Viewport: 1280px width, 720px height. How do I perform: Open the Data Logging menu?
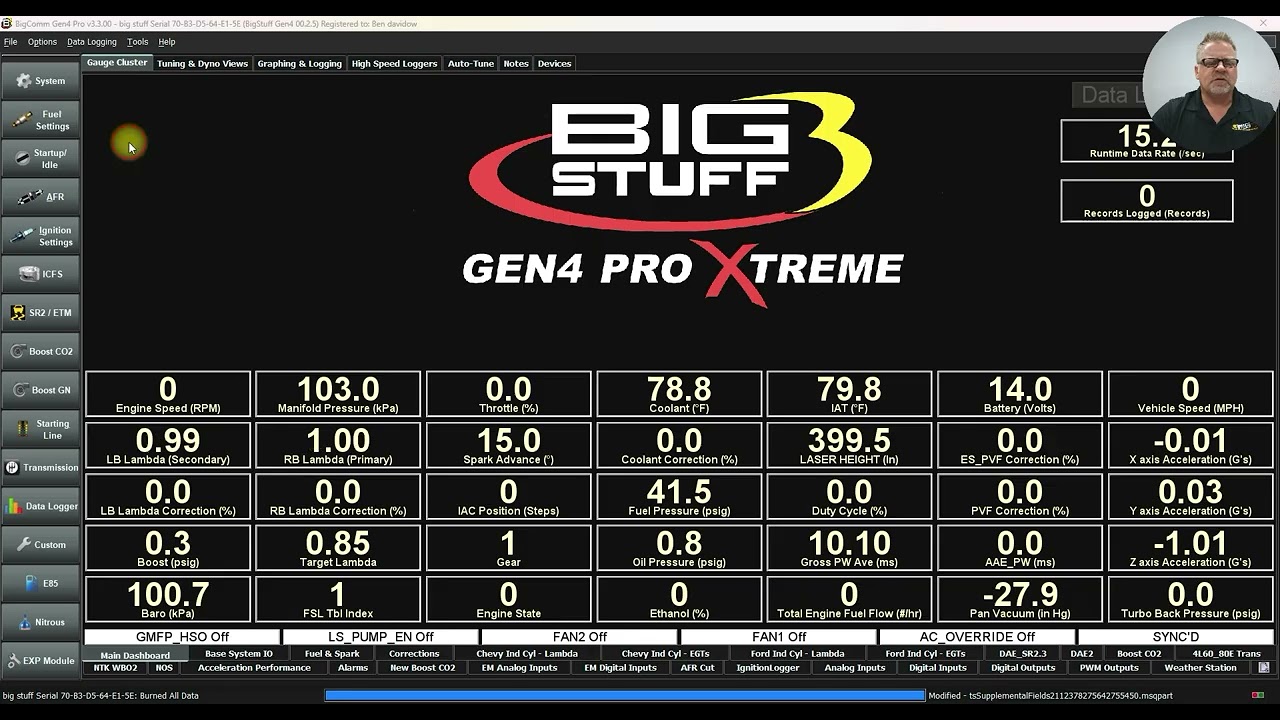92,42
